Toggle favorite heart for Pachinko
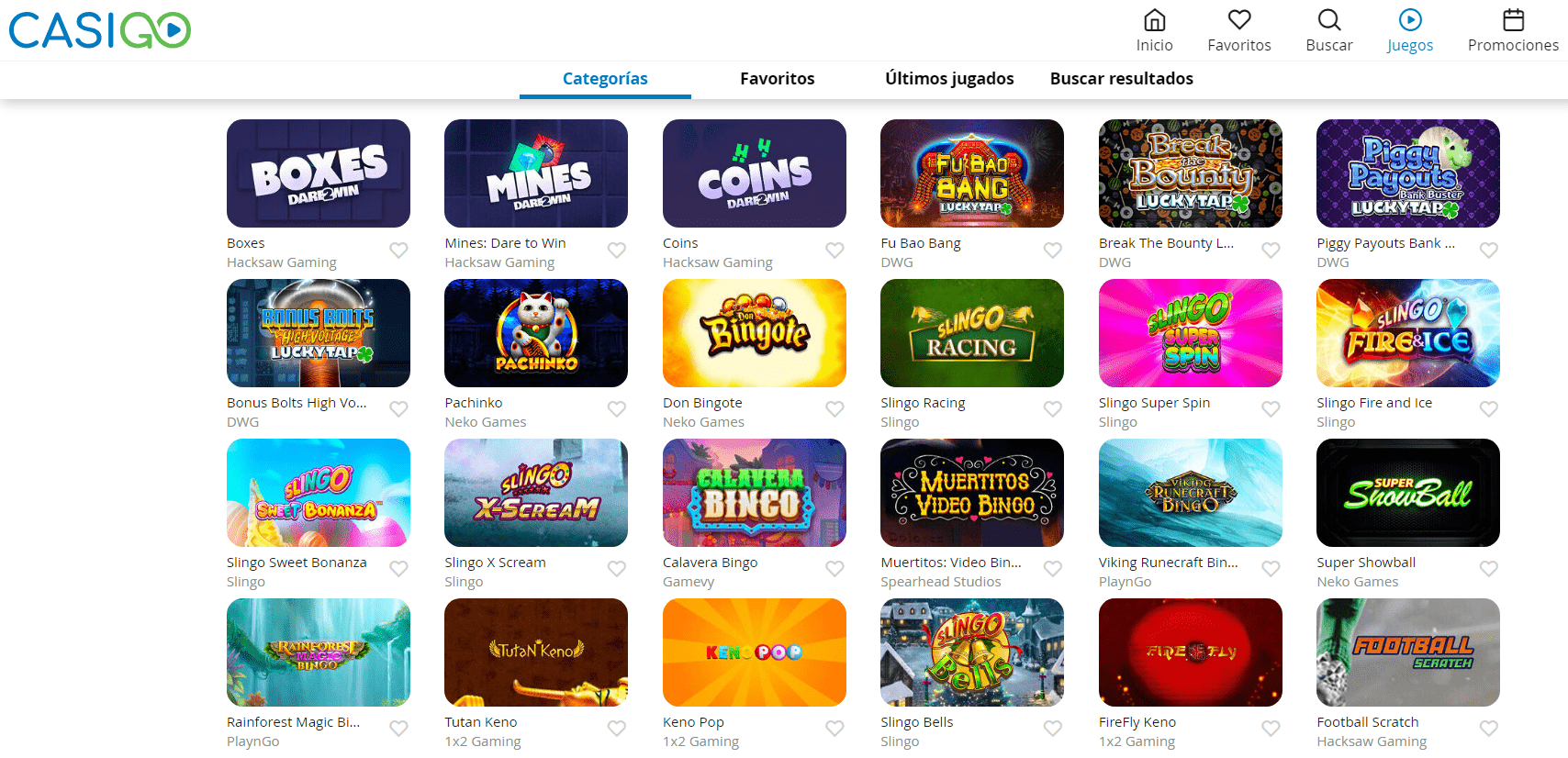 (x=617, y=410)
